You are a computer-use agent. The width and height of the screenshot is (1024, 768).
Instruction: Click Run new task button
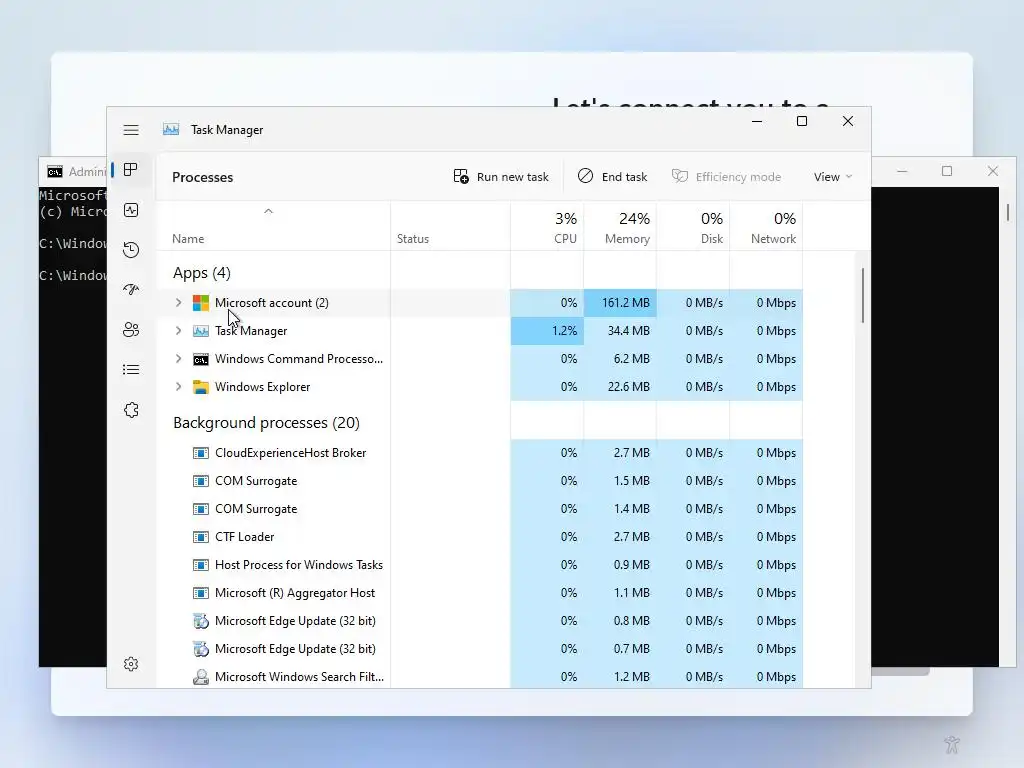coord(501,177)
